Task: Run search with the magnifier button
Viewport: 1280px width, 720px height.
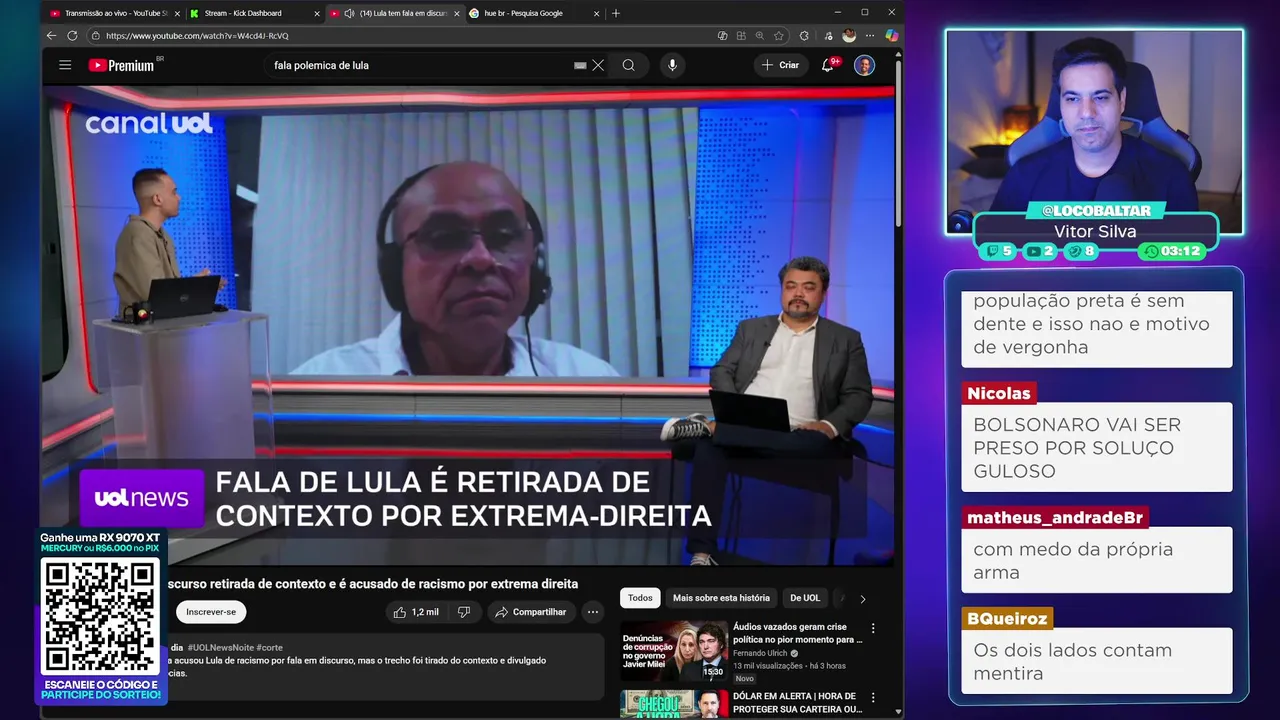Action: 628,65
